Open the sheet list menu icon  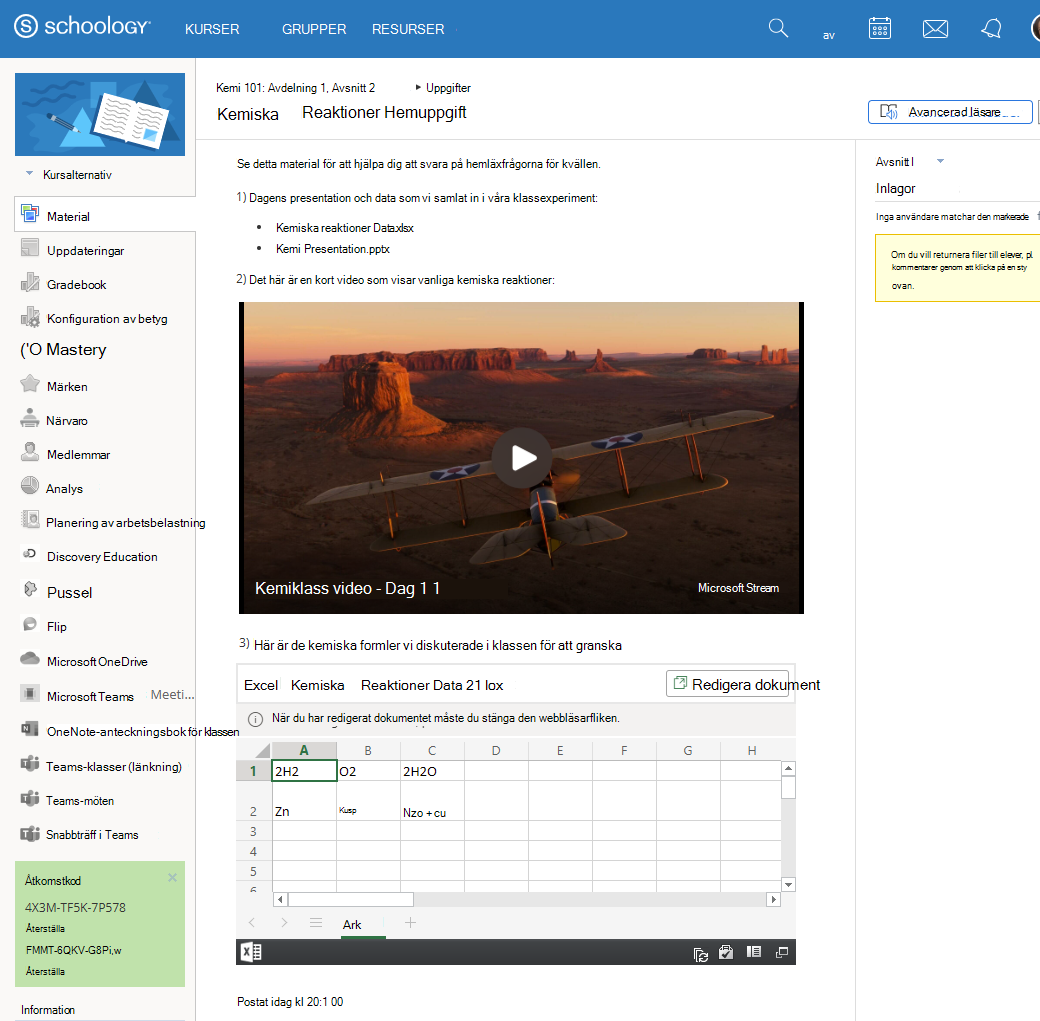click(x=316, y=923)
